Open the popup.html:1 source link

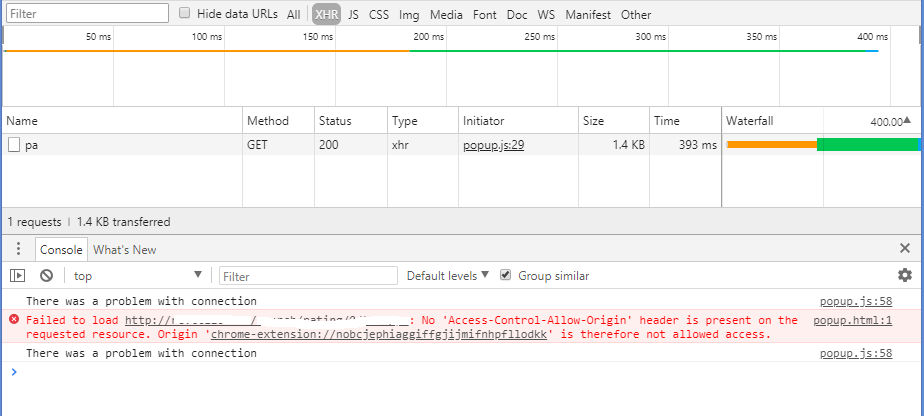(853, 321)
